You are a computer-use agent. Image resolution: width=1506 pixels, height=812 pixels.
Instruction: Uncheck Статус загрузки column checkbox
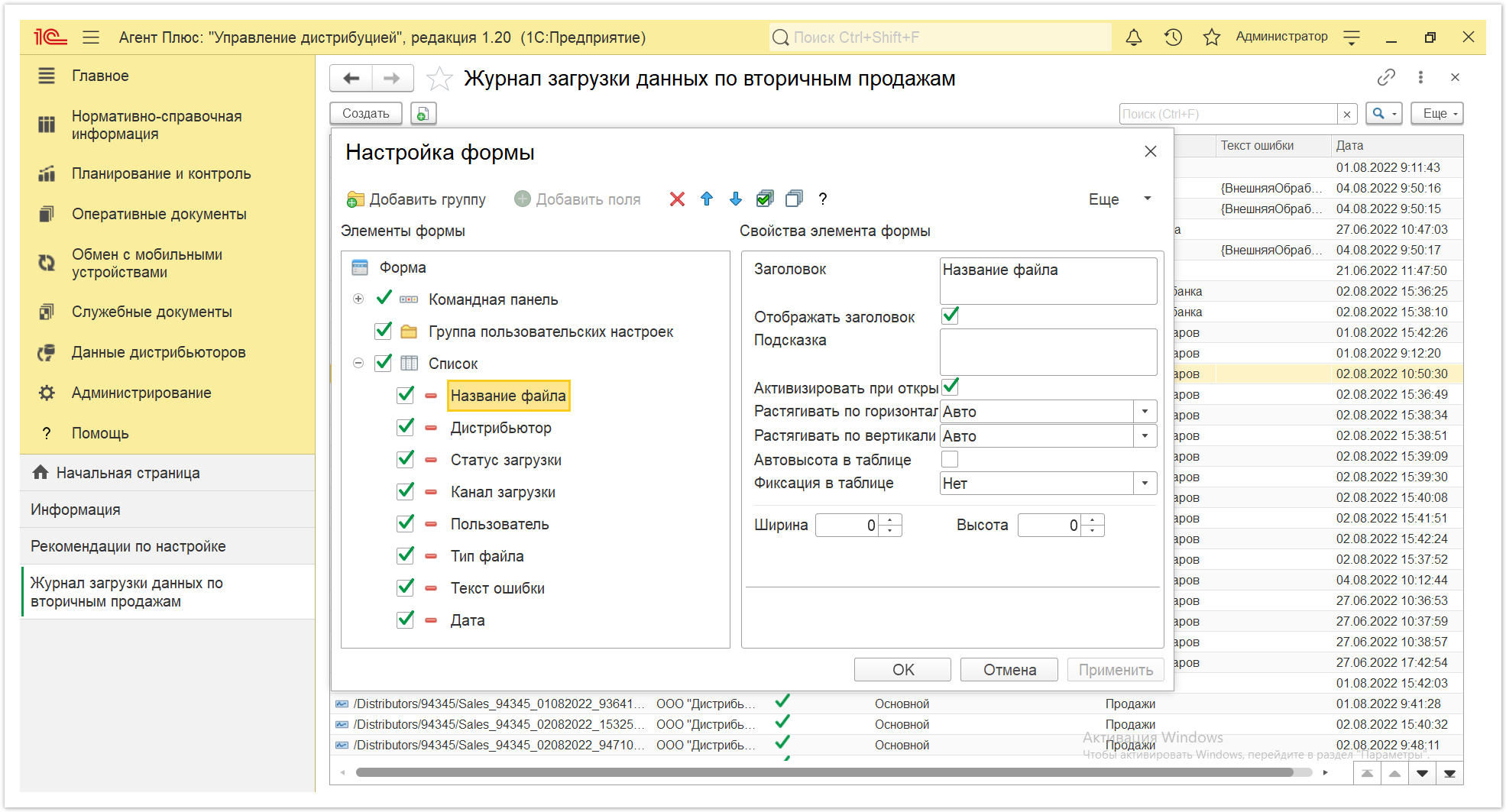coord(406,459)
